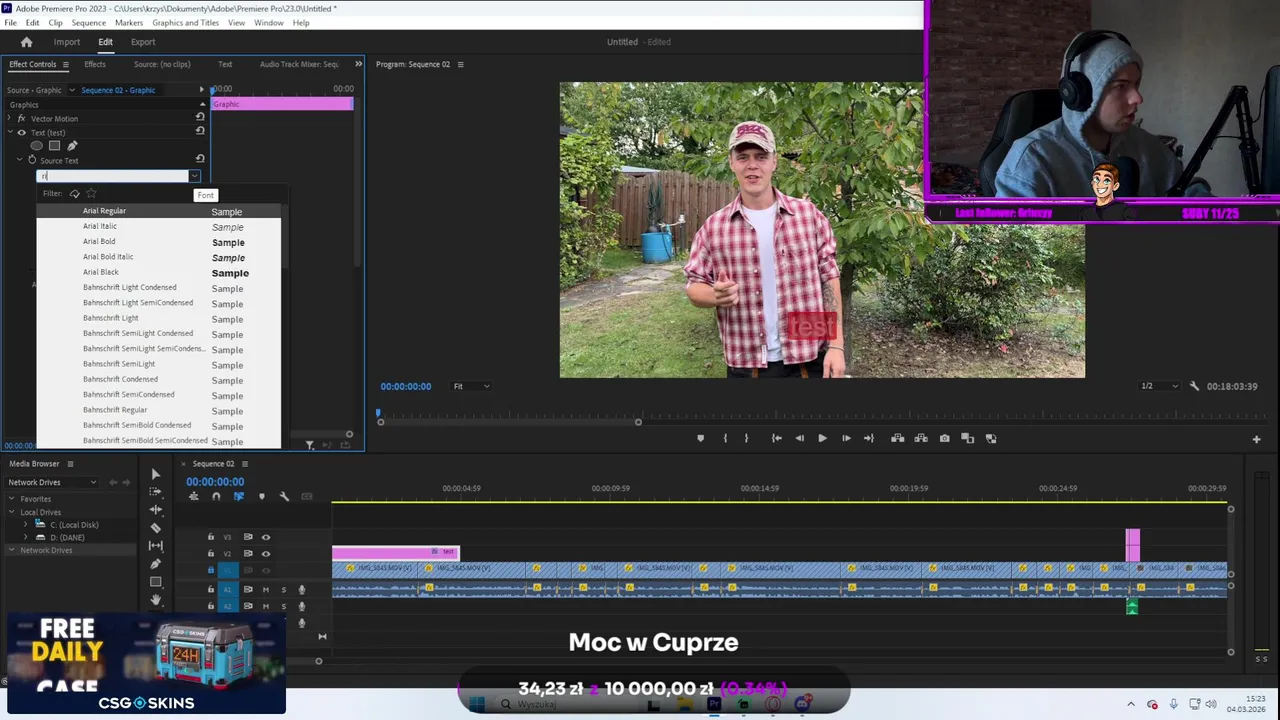Select the Razor tool

coord(155,528)
